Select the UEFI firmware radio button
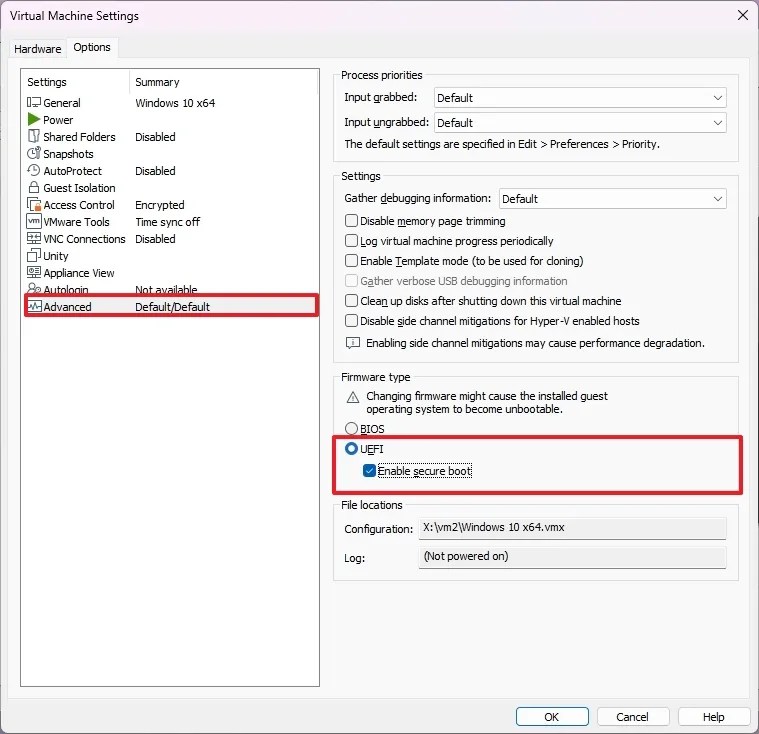Viewport: 759px width, 734px height. pos(351,449)
